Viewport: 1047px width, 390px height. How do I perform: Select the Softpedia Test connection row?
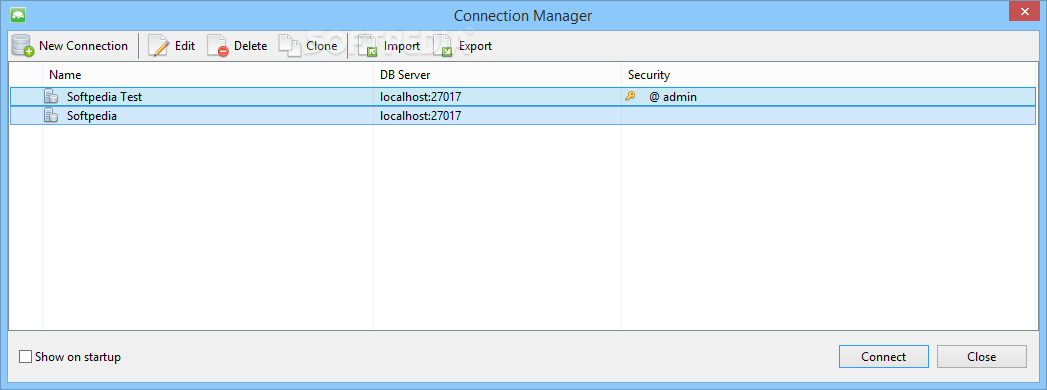point(524,96)
